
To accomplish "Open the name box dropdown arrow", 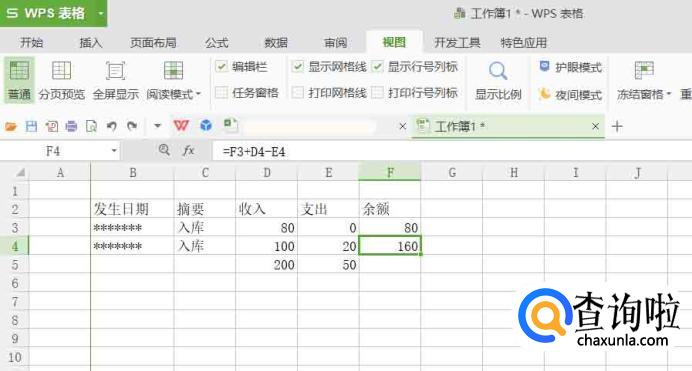I will point(114,151).
